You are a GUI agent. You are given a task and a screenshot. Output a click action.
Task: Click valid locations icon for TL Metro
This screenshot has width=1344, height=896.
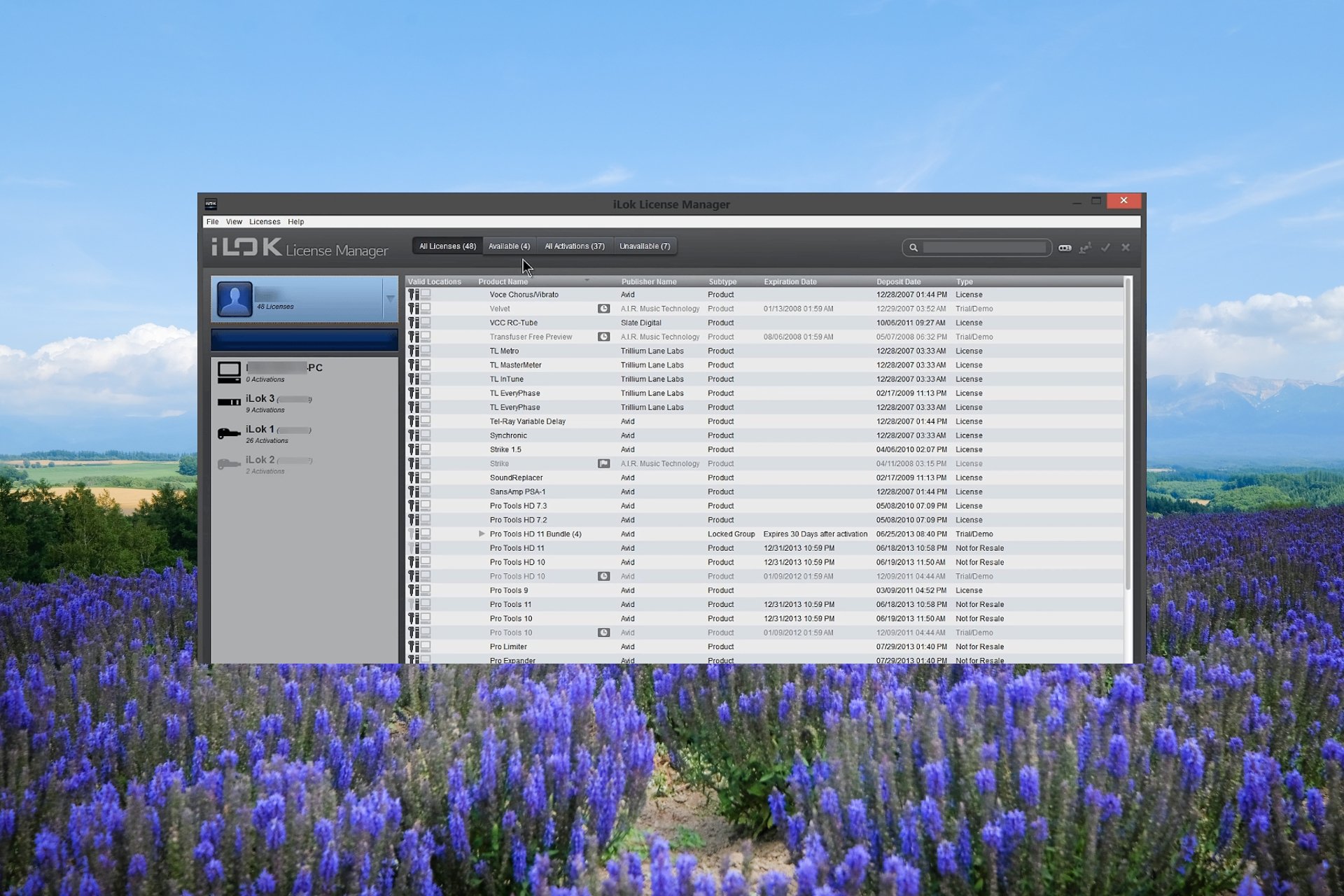click(419, 351)
